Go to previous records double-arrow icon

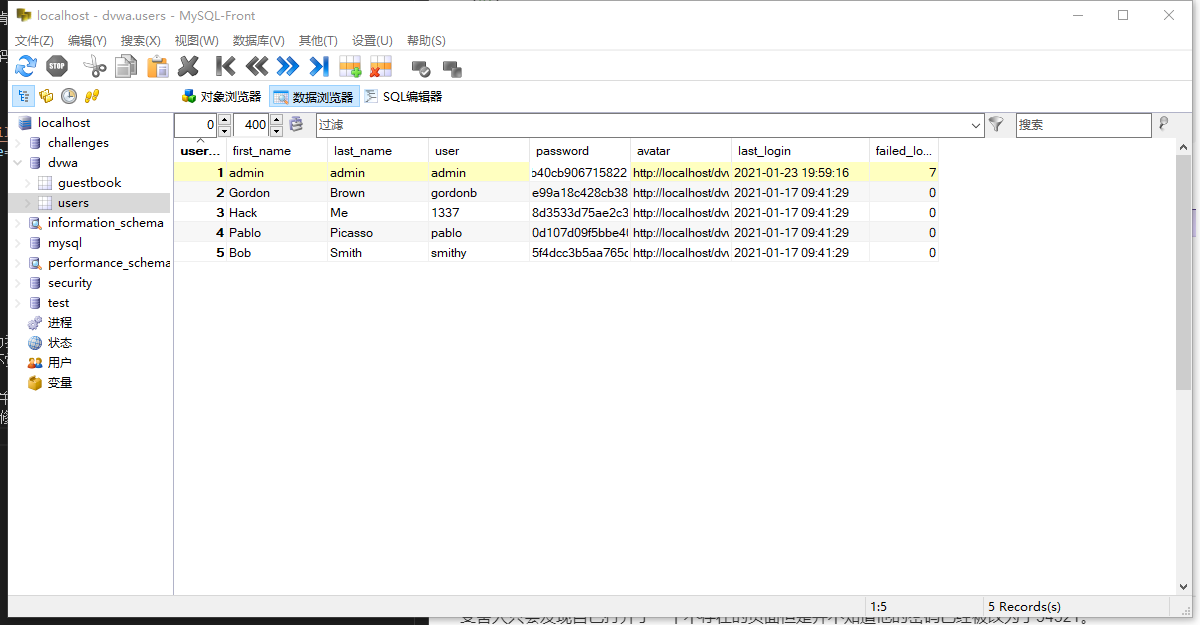[257, 67]
